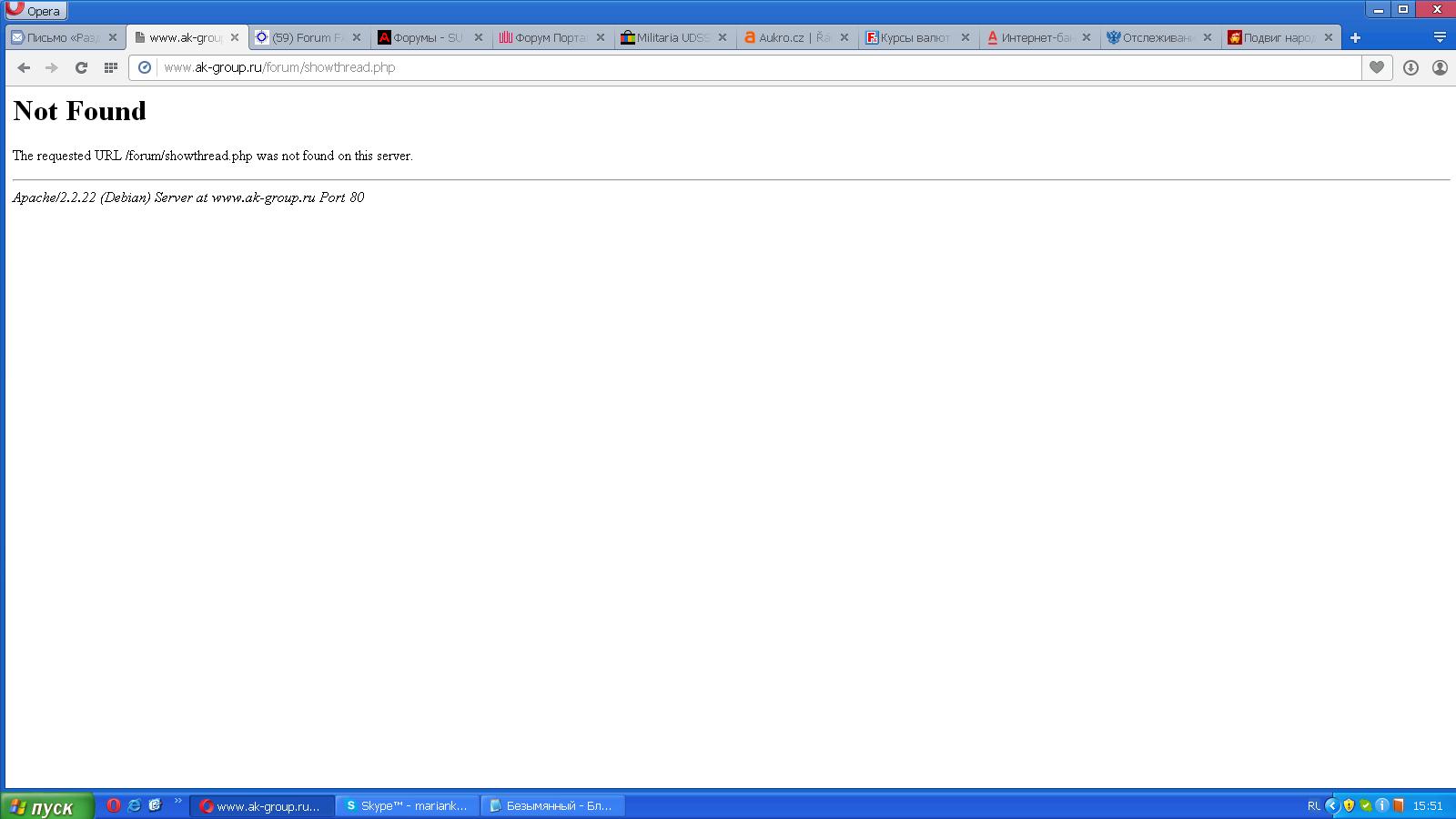Viewport: 1456px width, 819px height.
Task: Open a new tab with plus button
Action: click(1355, 37)
